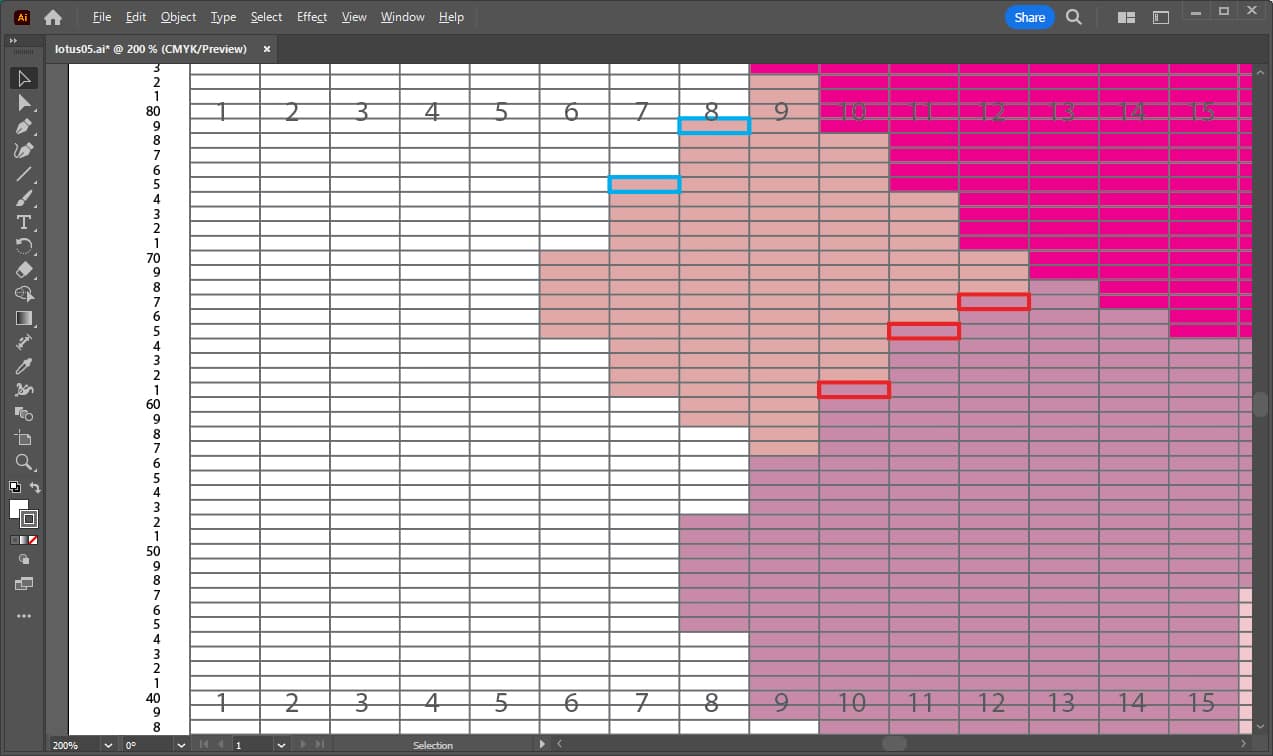Open the Edit Toolbar three-dots menu

24,616
